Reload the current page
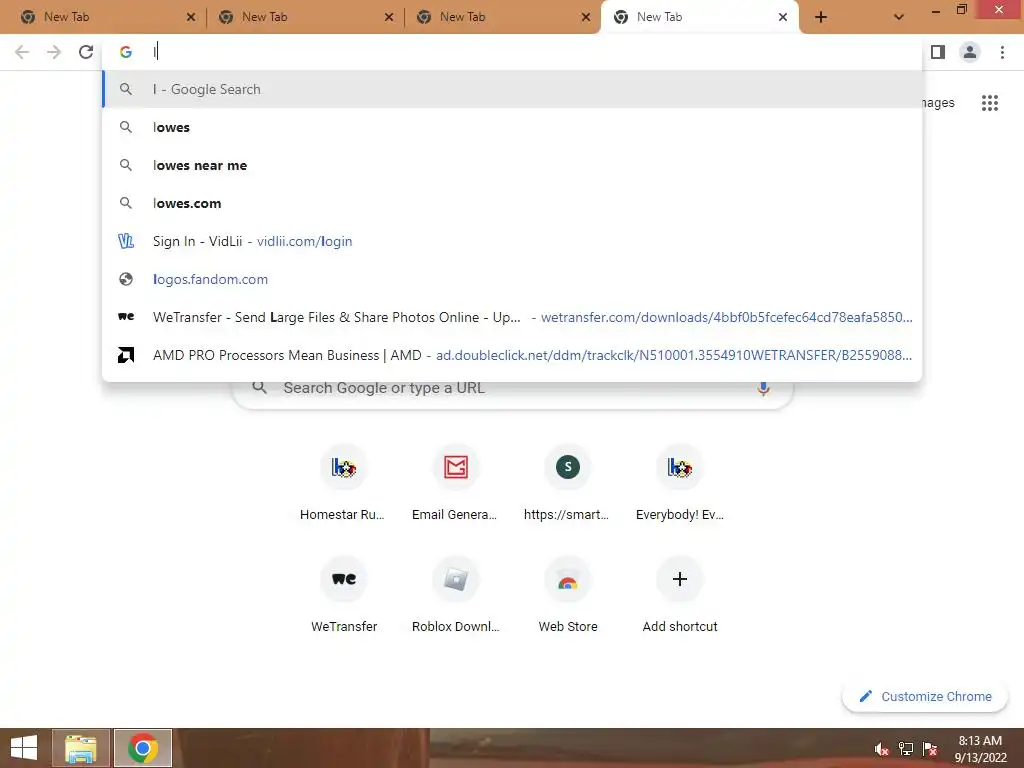 86,52
